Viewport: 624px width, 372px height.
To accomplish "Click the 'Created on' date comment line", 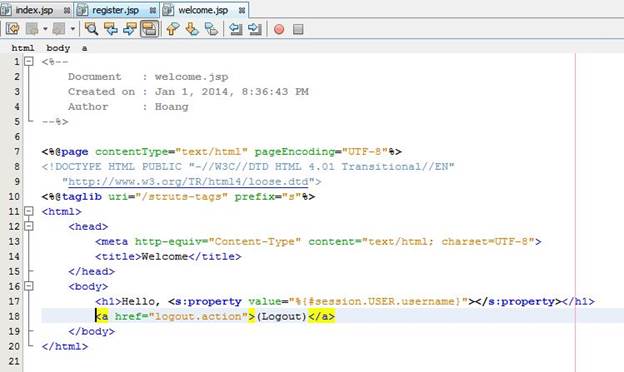I will click(x=188, y=92).
